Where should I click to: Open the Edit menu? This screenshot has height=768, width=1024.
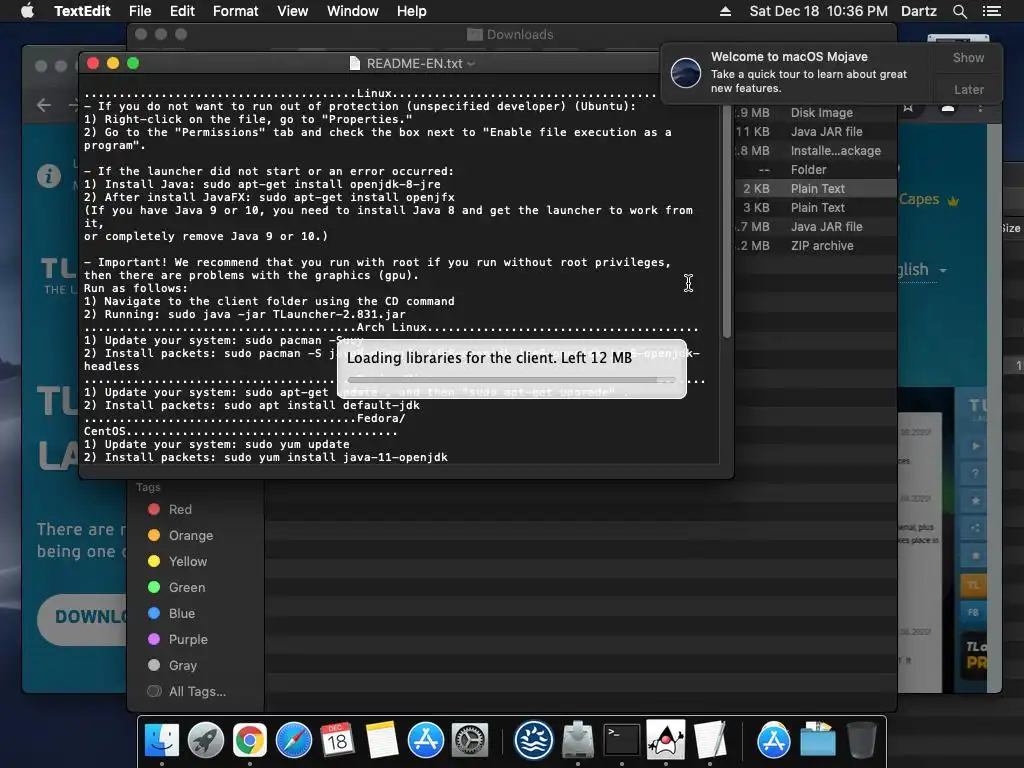click(182, 11)
